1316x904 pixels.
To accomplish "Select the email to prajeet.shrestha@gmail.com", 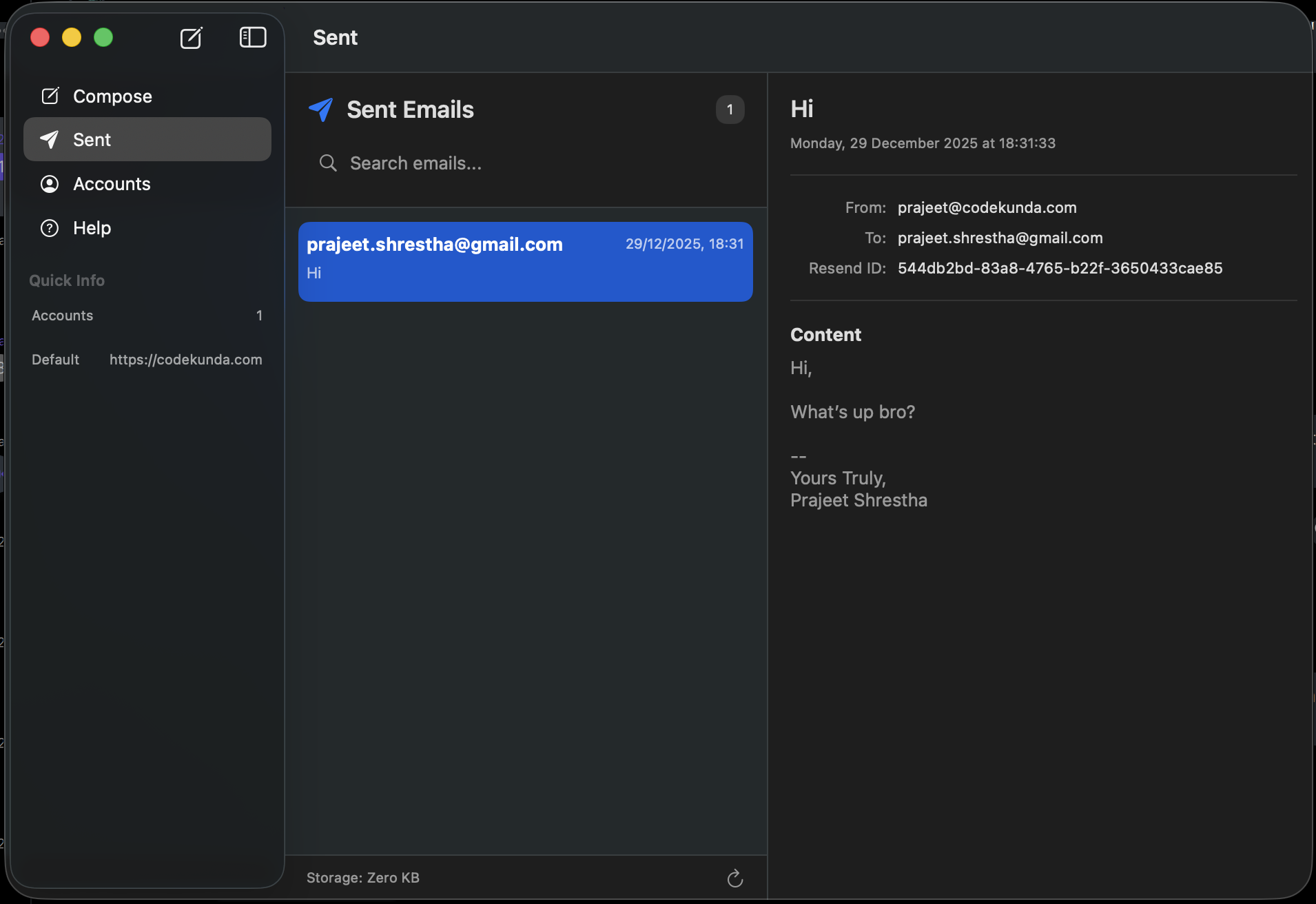I will [x=525, y=261].
